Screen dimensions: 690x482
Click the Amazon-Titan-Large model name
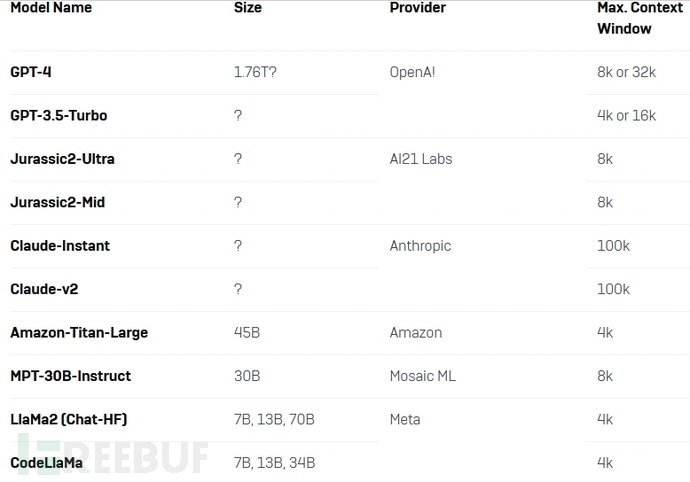(x=79, y=333)
